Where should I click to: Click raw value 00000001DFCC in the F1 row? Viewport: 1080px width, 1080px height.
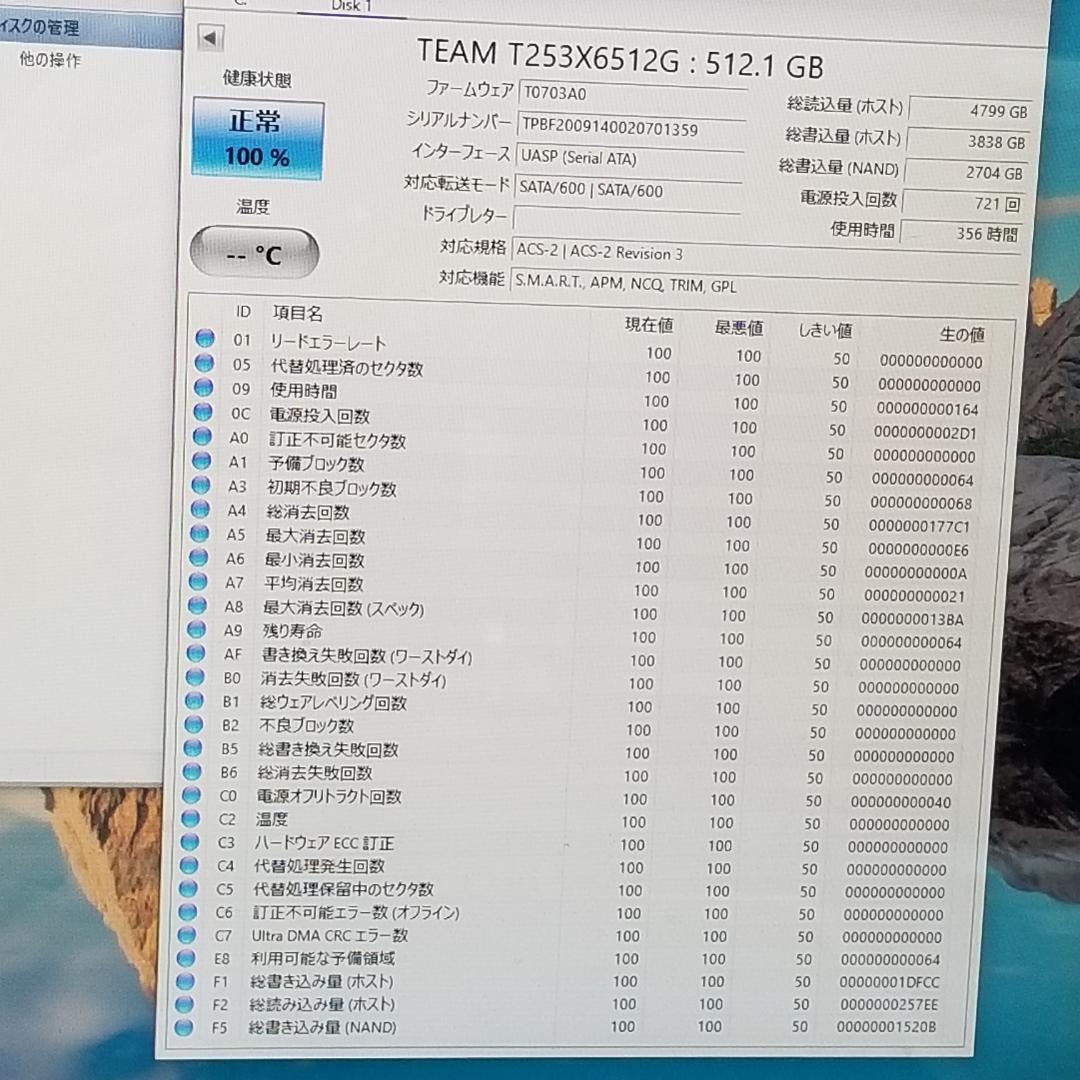point(889,982)
